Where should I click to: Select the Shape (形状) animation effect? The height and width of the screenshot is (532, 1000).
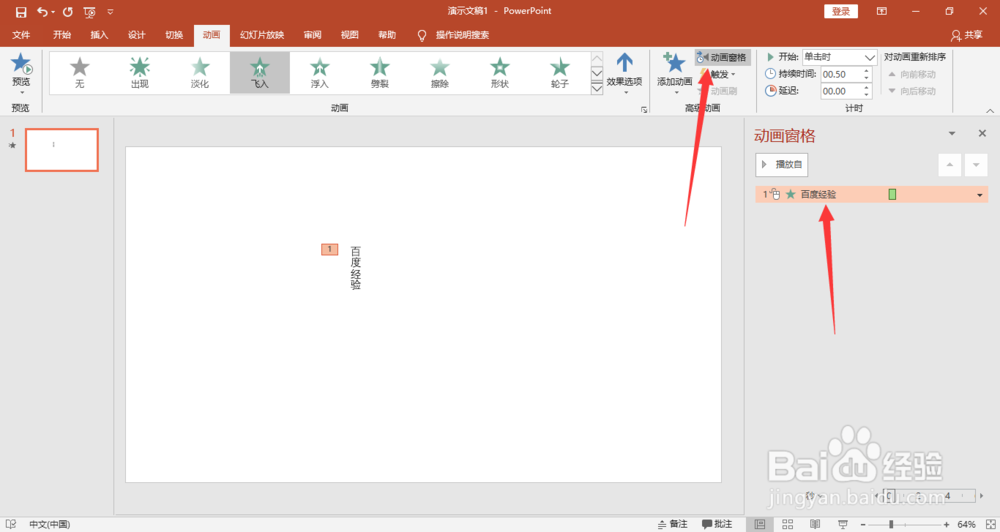499,73
